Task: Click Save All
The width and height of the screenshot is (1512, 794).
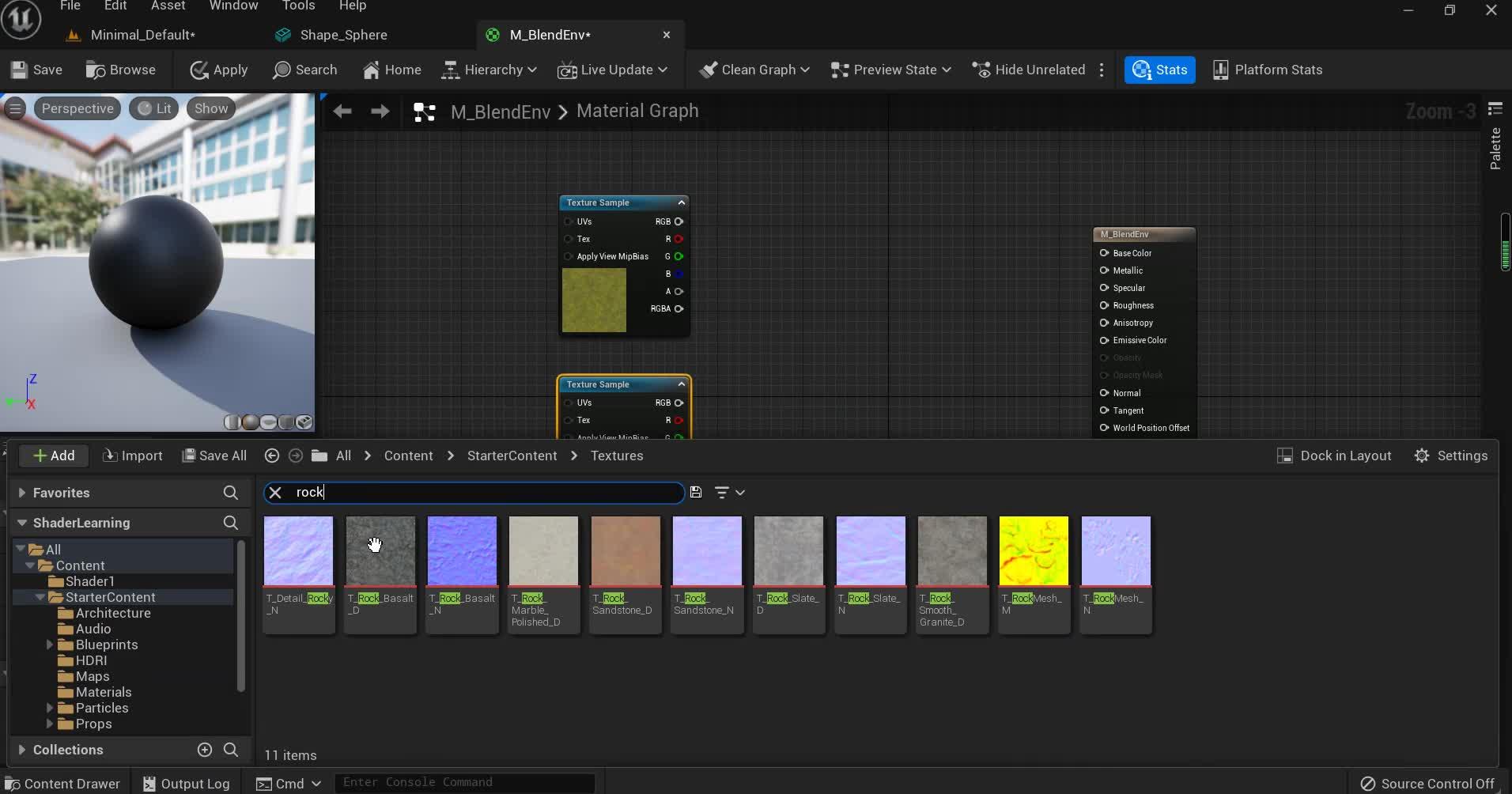Action: coord(214,456)
